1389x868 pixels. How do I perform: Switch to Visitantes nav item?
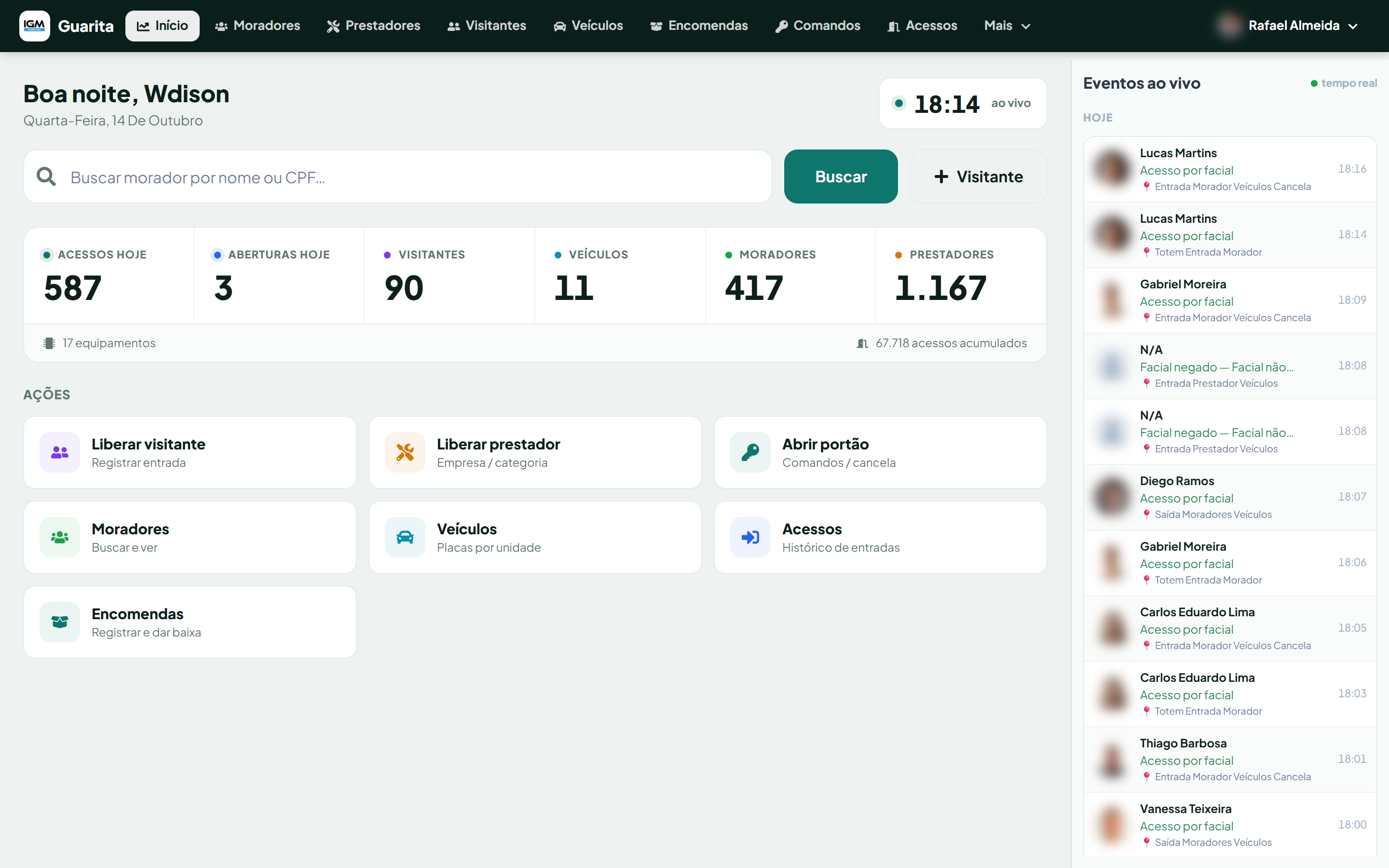coord(487,26)
